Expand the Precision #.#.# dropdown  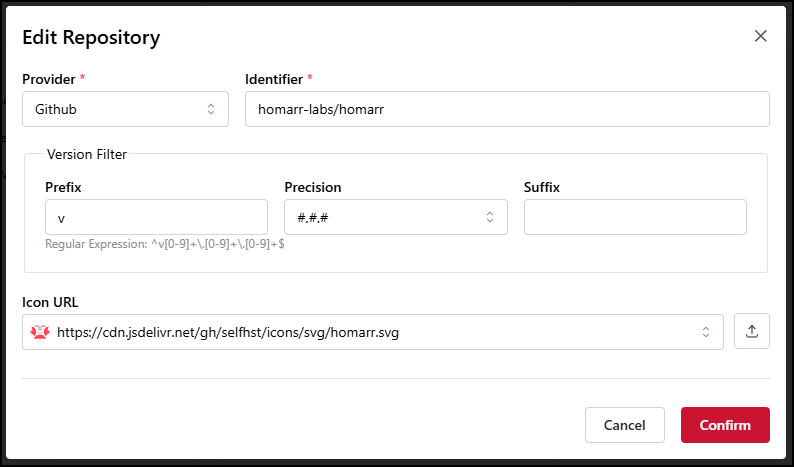tap(395, 217)
